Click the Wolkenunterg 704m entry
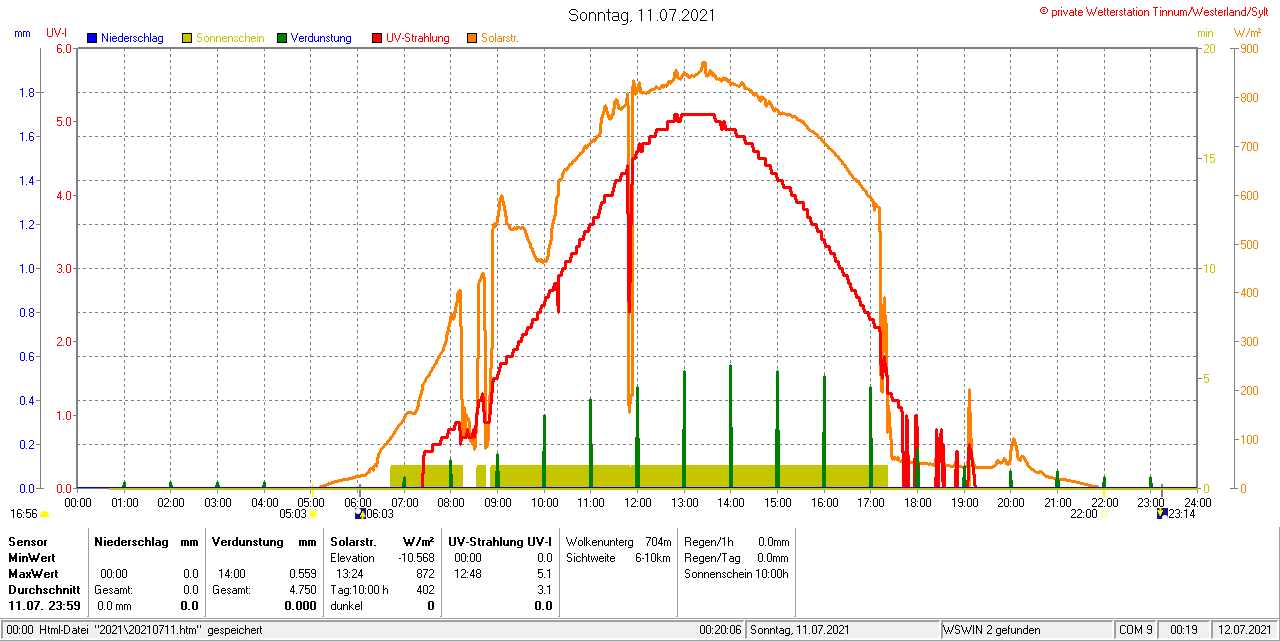 pyautogui.click(x=618, y=541)
